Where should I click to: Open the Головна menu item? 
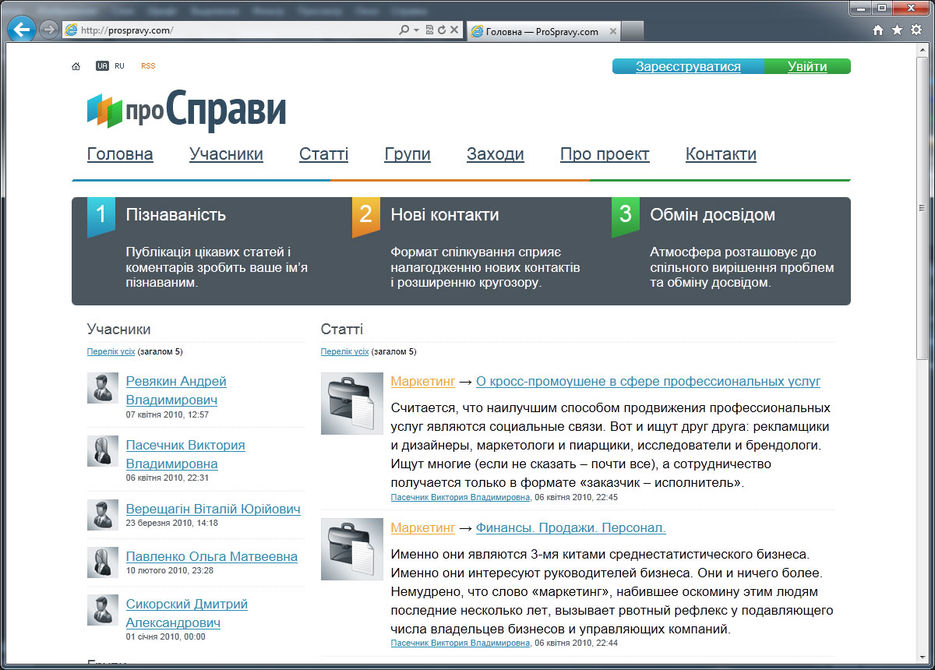[120, 154]
